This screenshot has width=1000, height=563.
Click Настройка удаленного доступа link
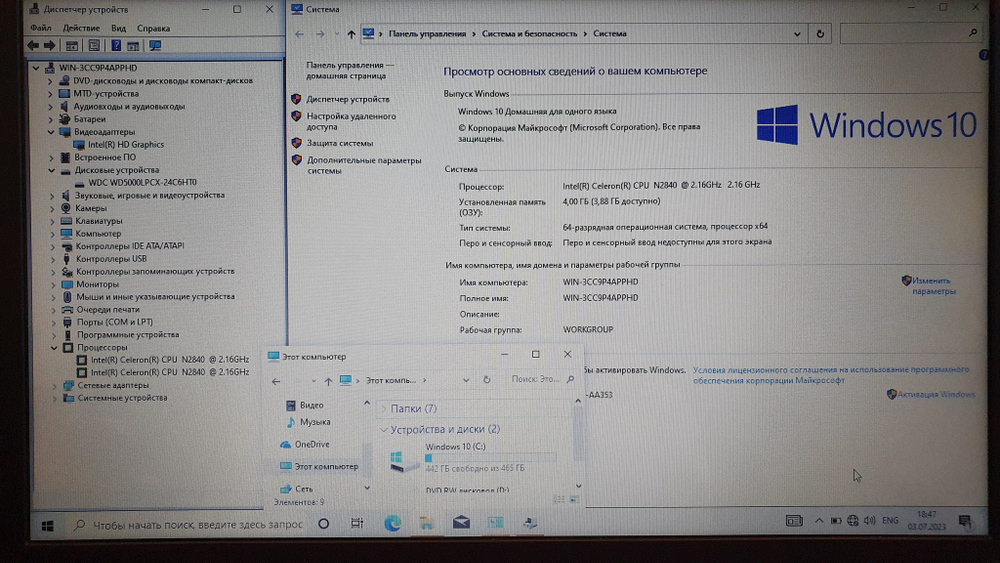(x=351, y=121)
